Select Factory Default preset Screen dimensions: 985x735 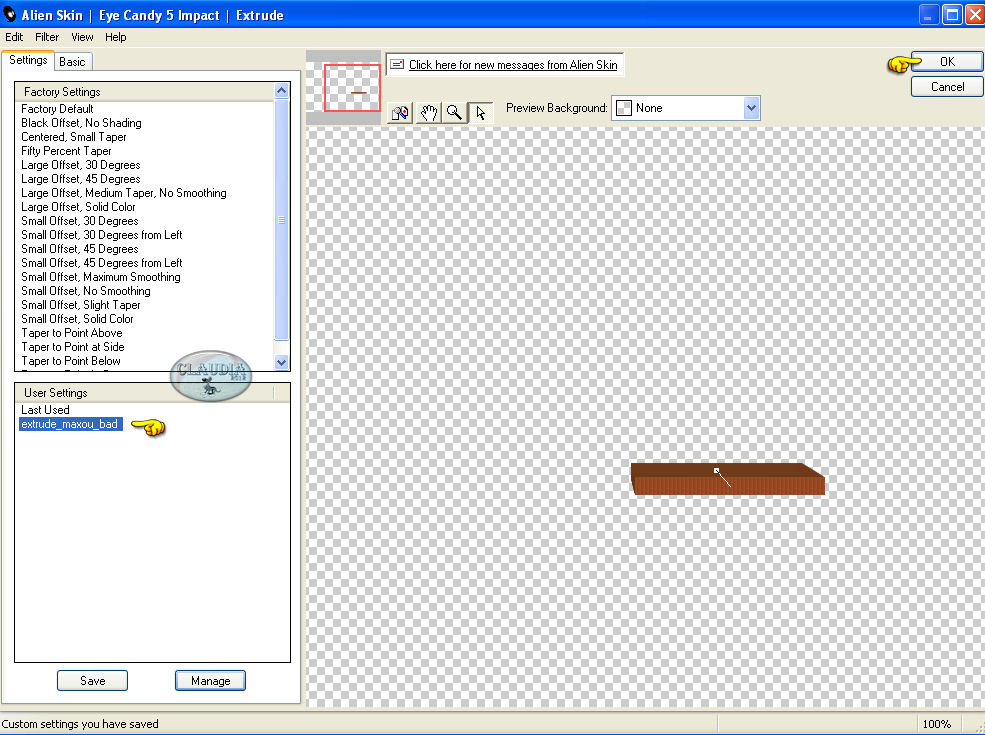(x=57, y=109)
